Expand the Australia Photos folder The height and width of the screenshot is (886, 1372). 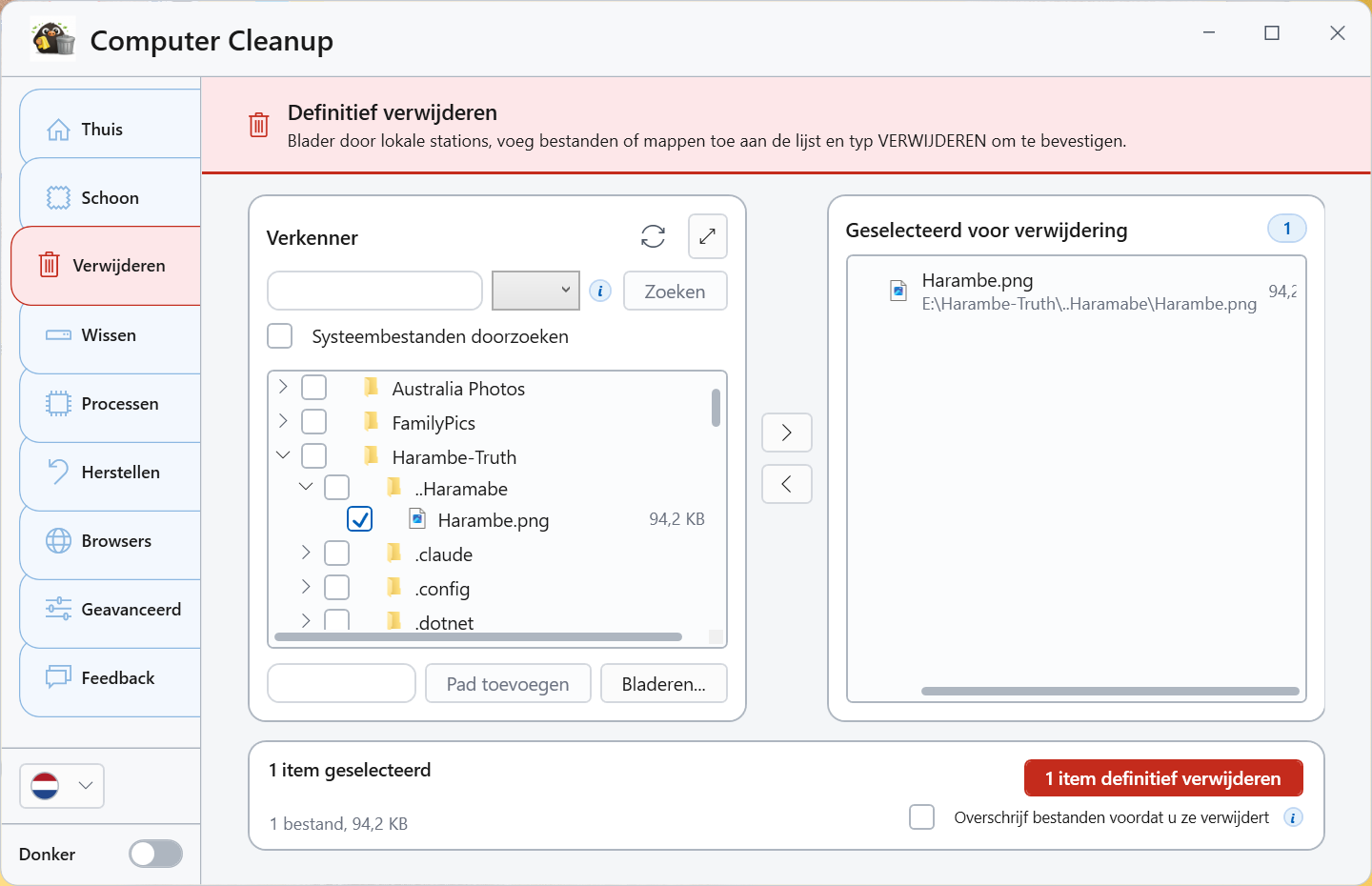[283, 387]
